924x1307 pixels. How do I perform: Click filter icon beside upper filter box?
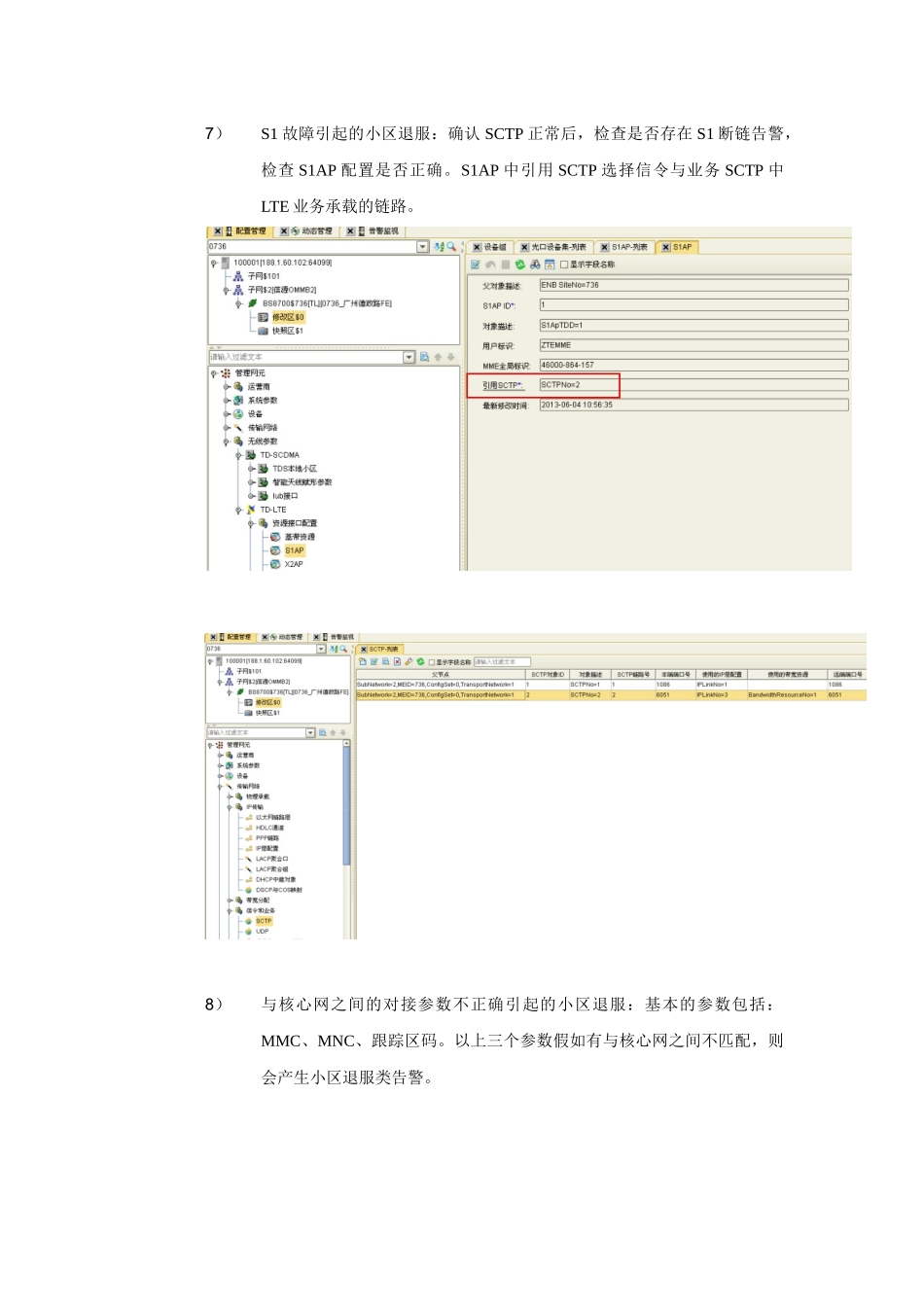pos(425,358)
